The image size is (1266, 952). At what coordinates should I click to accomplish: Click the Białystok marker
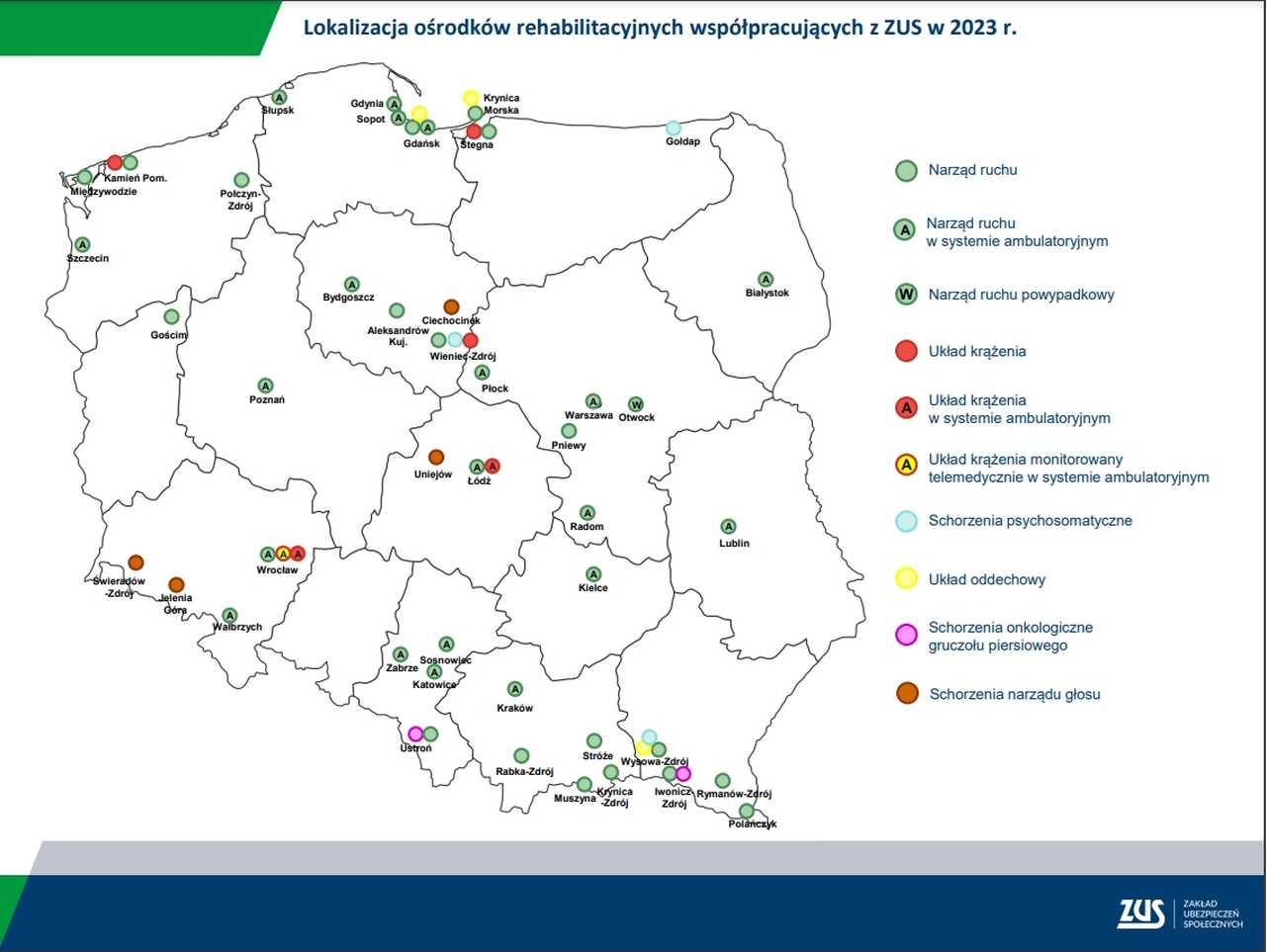click(x=765, y=280)
